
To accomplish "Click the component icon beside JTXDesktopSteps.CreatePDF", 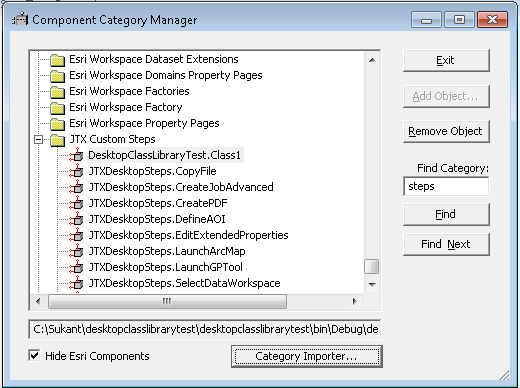I will coord(76,203).
